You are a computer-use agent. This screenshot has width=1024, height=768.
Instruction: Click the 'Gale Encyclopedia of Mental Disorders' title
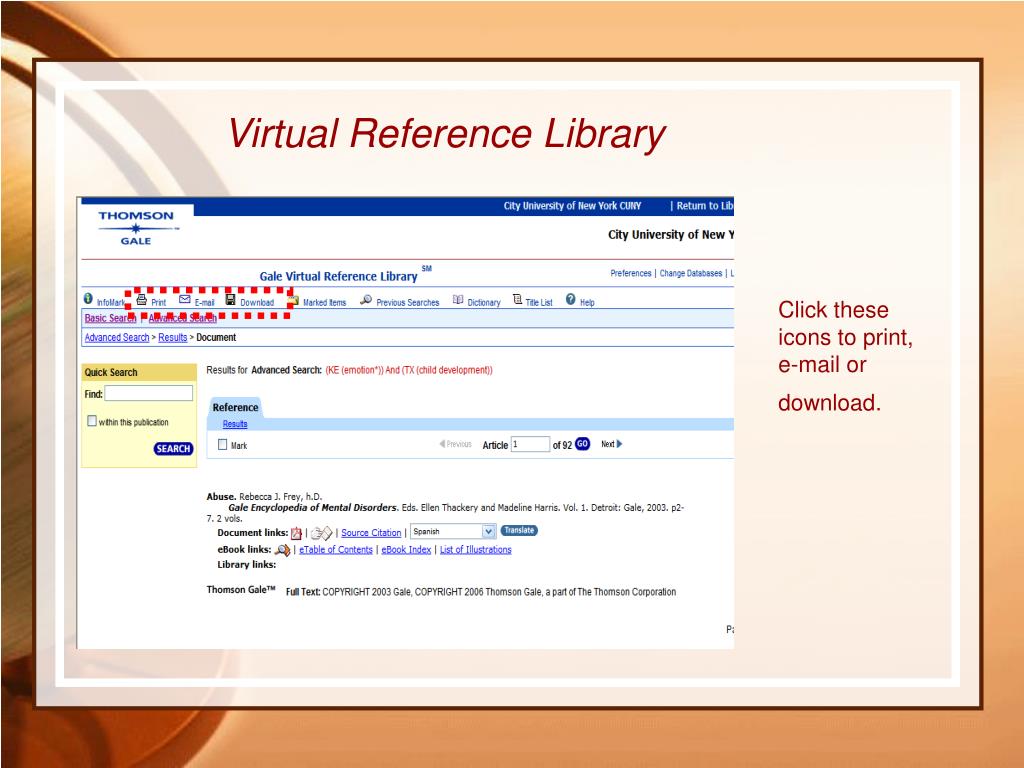pyautogui.click(x=312, y=507)
